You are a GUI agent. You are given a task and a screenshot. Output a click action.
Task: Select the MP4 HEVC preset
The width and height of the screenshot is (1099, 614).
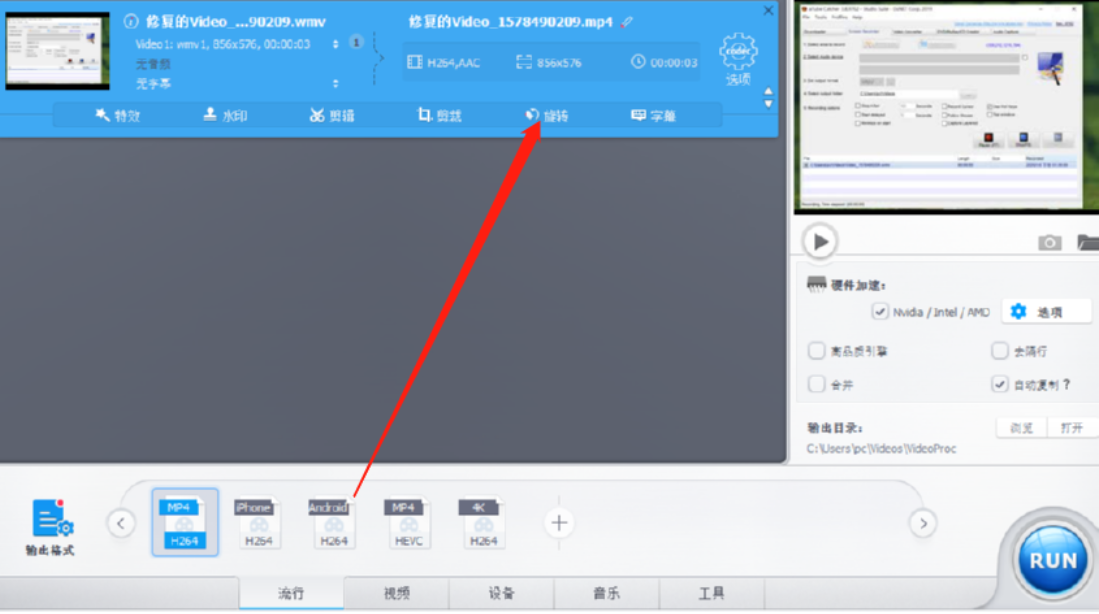coord(408,523)
